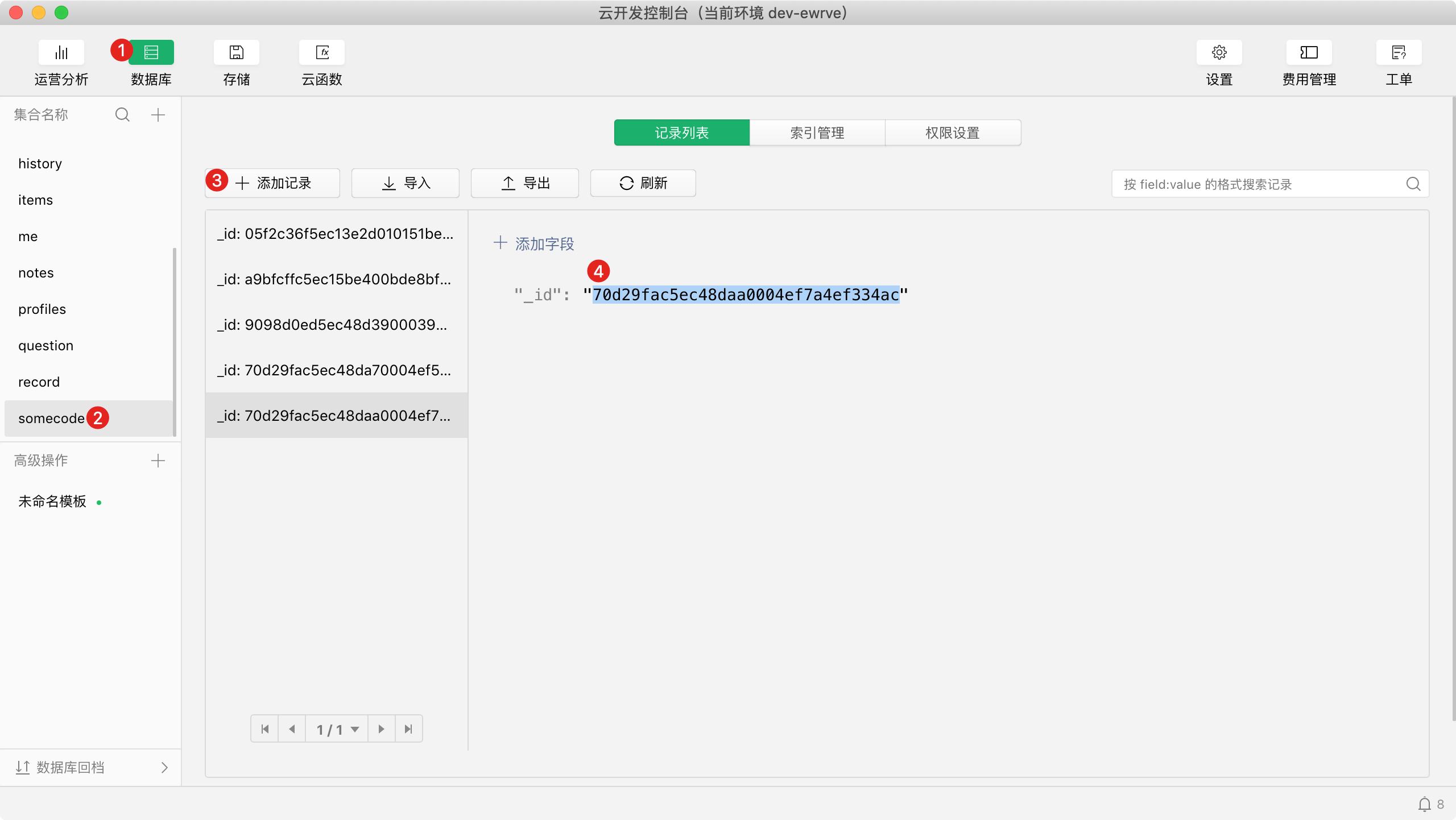Click plus next to 高级操作
The image size is (1456, 820).
pos(158,461)
